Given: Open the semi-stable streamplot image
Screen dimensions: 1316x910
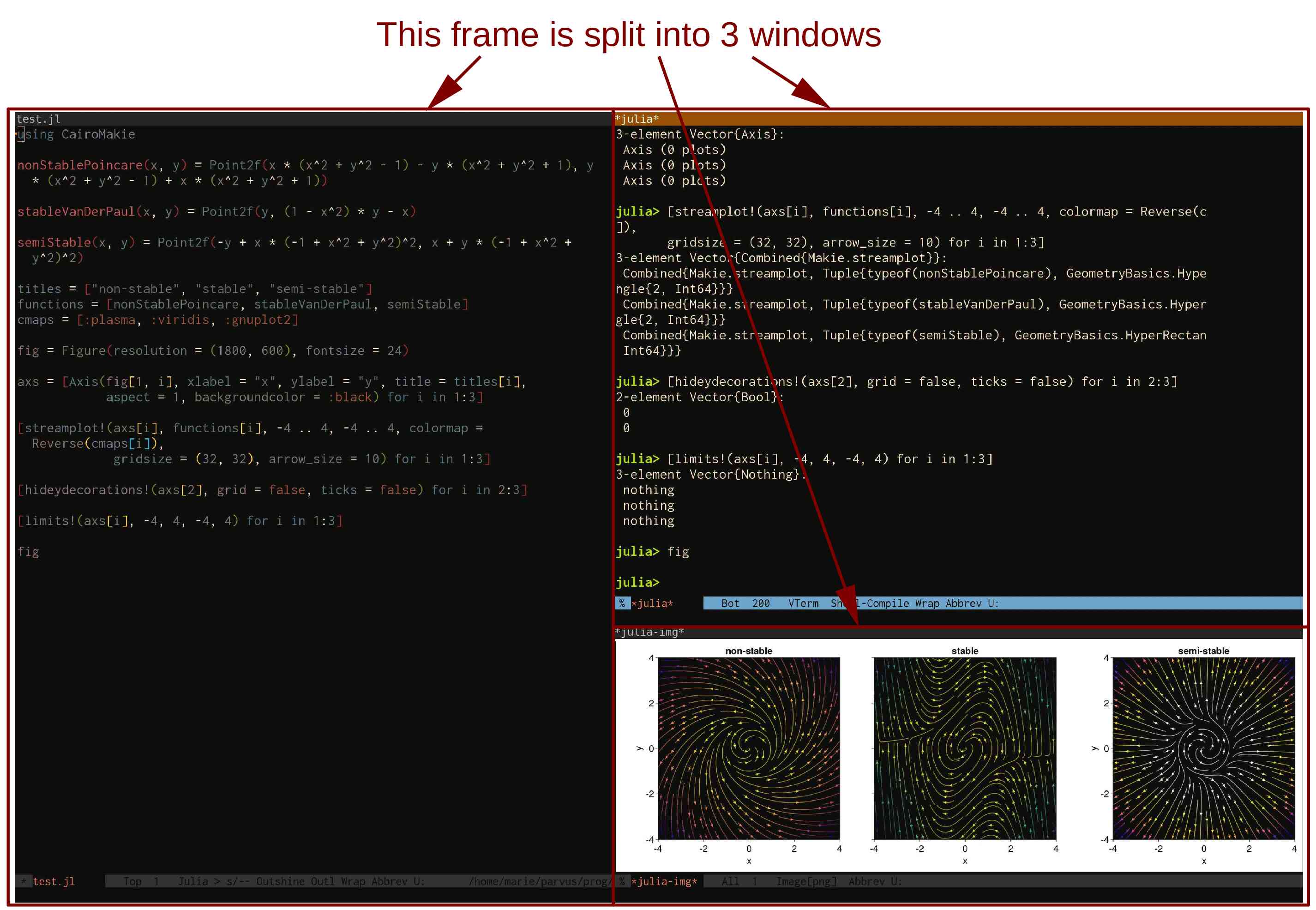Looking at the screenshot, I should pyautogui.click(x=1204, y=748).
